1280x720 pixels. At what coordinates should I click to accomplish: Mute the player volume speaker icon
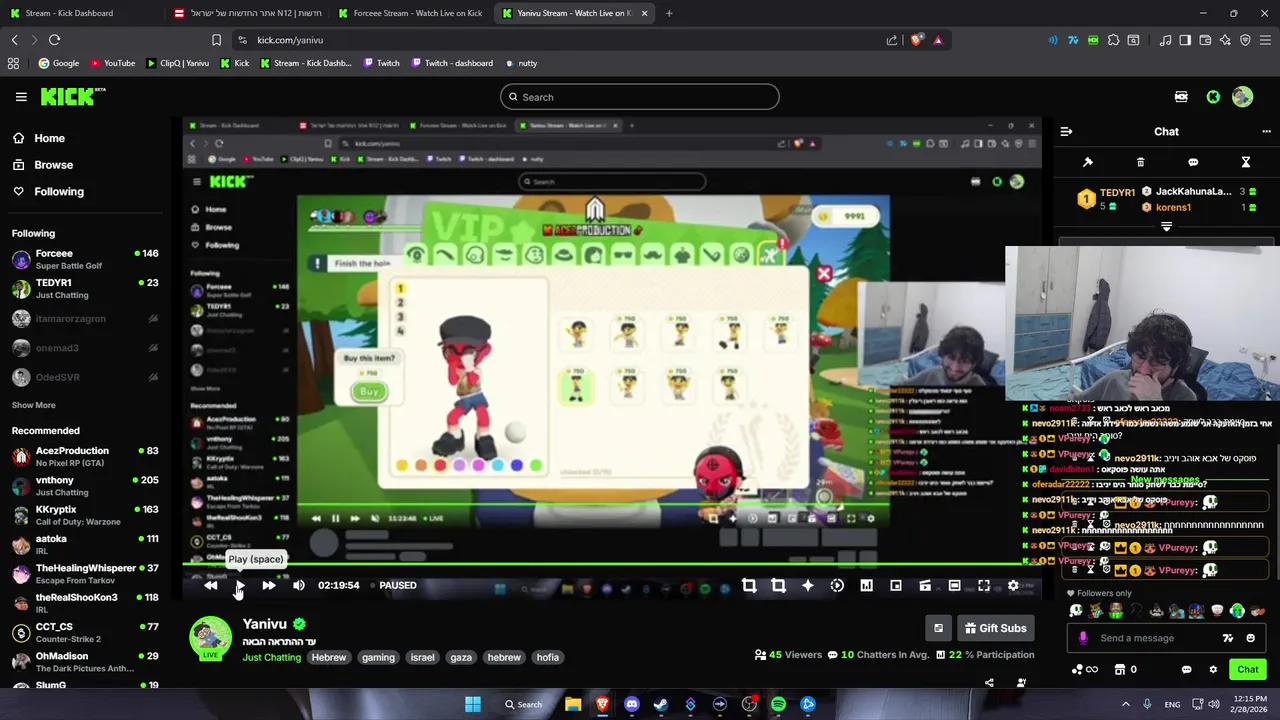(298, 586)
